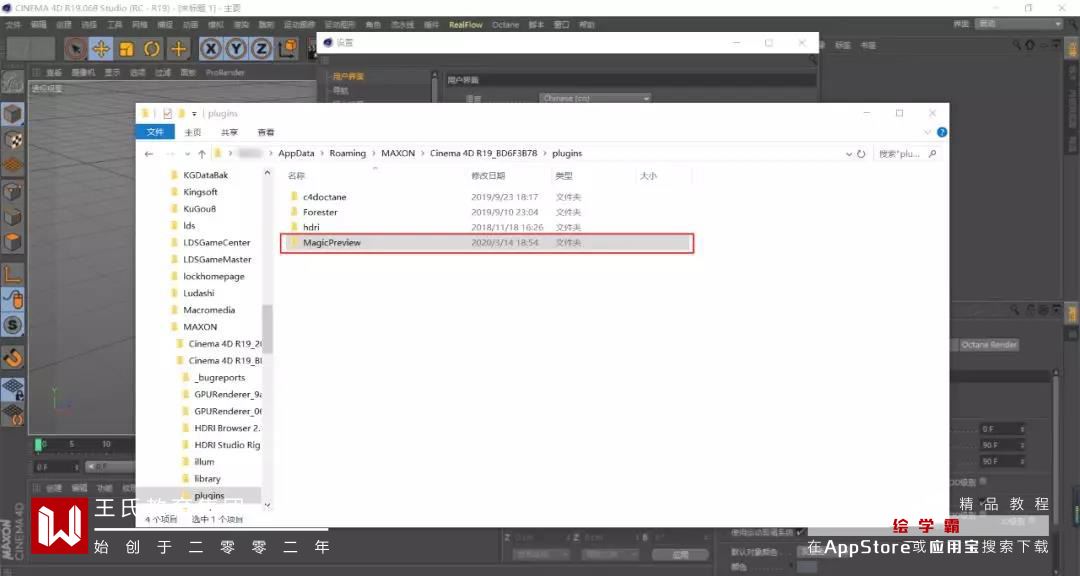Sort by 修改日期 column header

coord(488,176)
